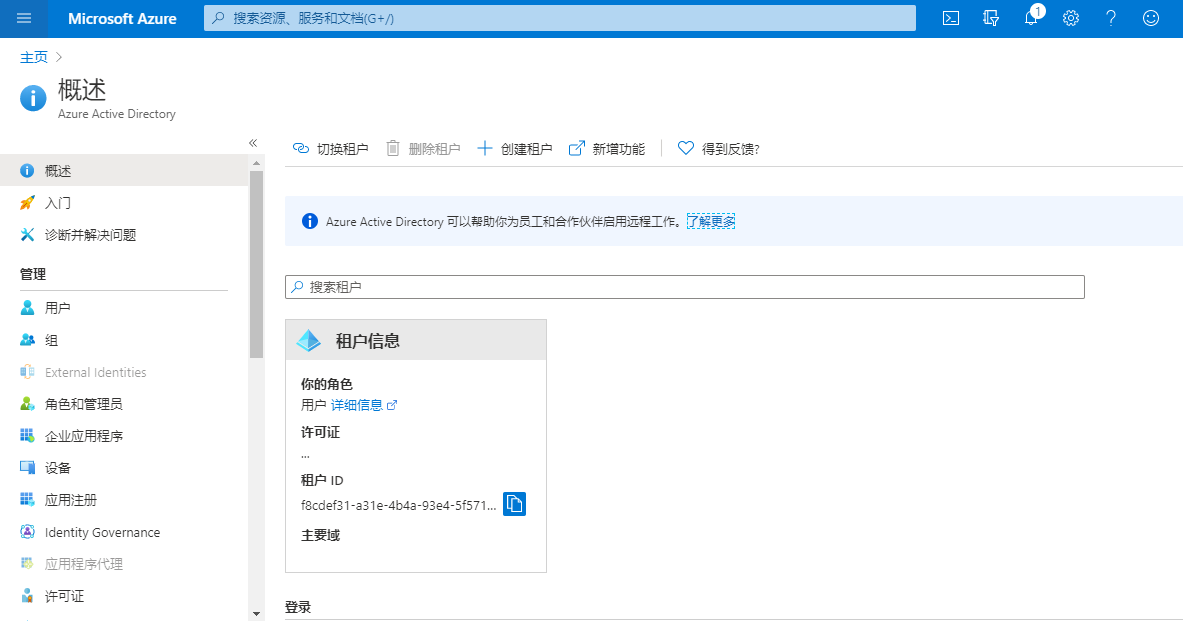Image resolution: width=1183 pixels, height=621 pixels.
Task: Open 组 sidebar item
Action: (x=124, y=340)
